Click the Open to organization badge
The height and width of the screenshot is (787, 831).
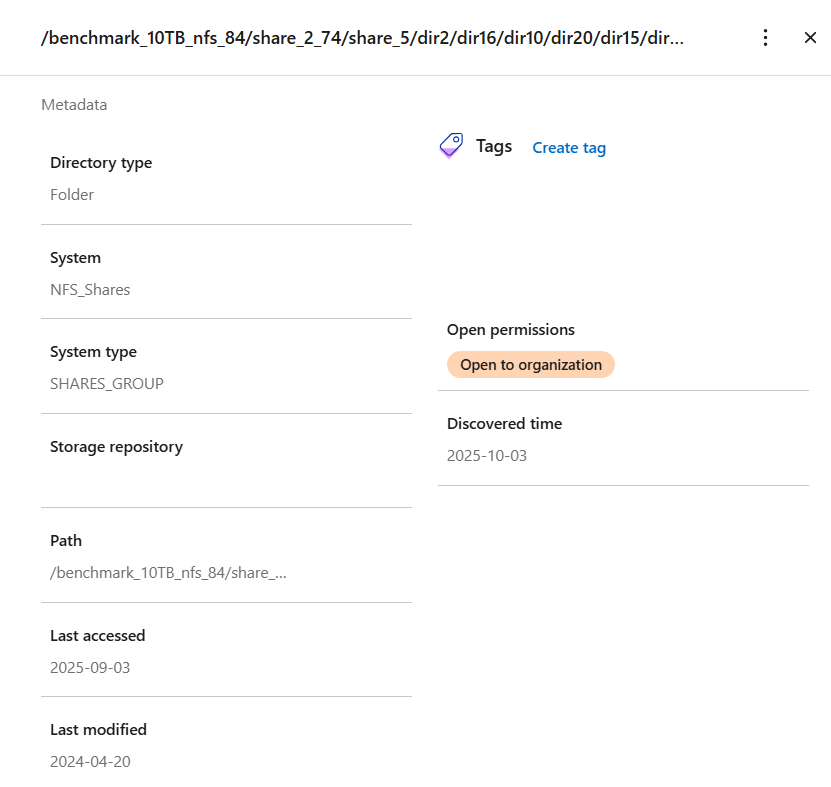(530, 365)
